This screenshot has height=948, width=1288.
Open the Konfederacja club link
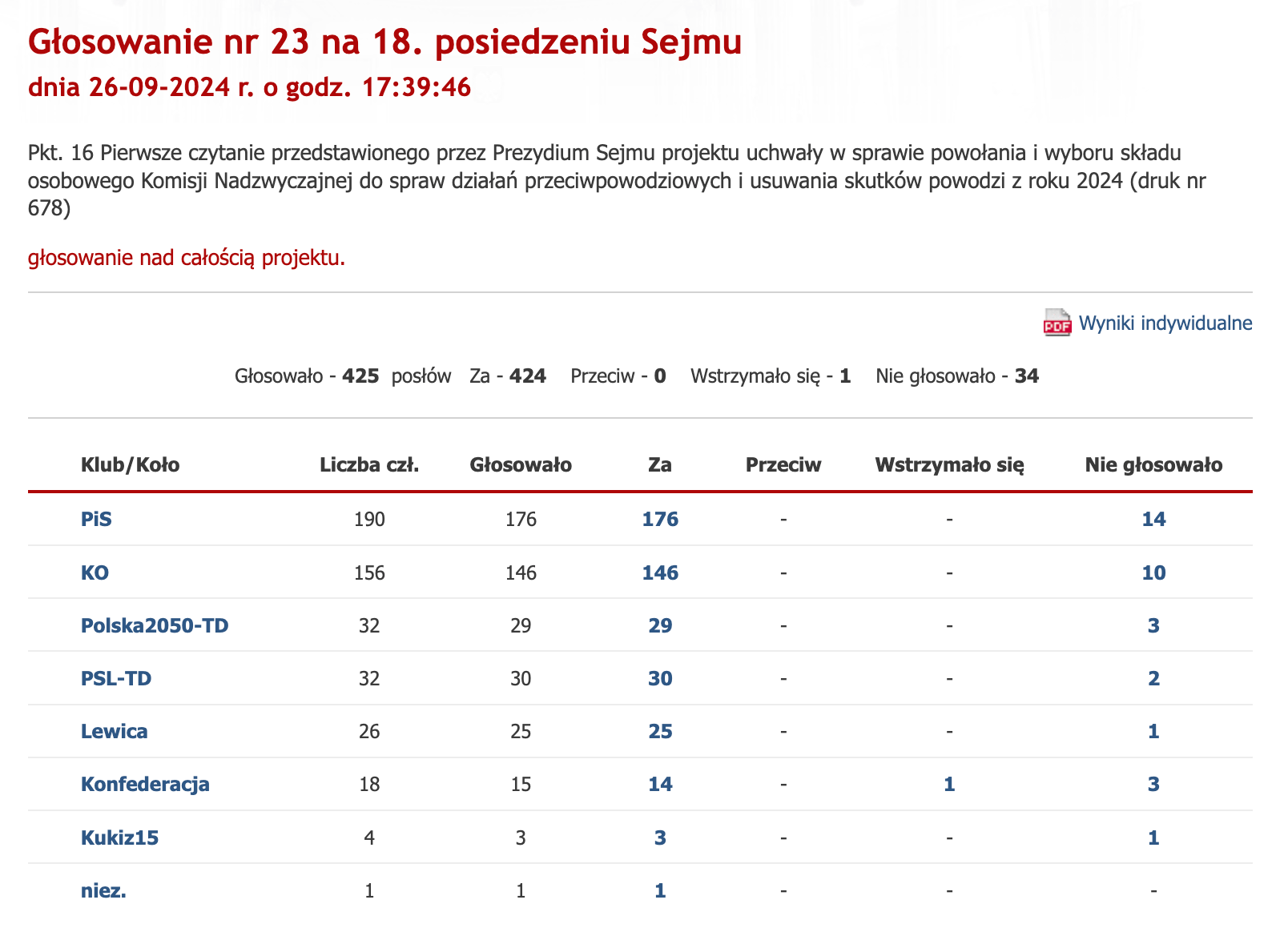pos(145,784)
